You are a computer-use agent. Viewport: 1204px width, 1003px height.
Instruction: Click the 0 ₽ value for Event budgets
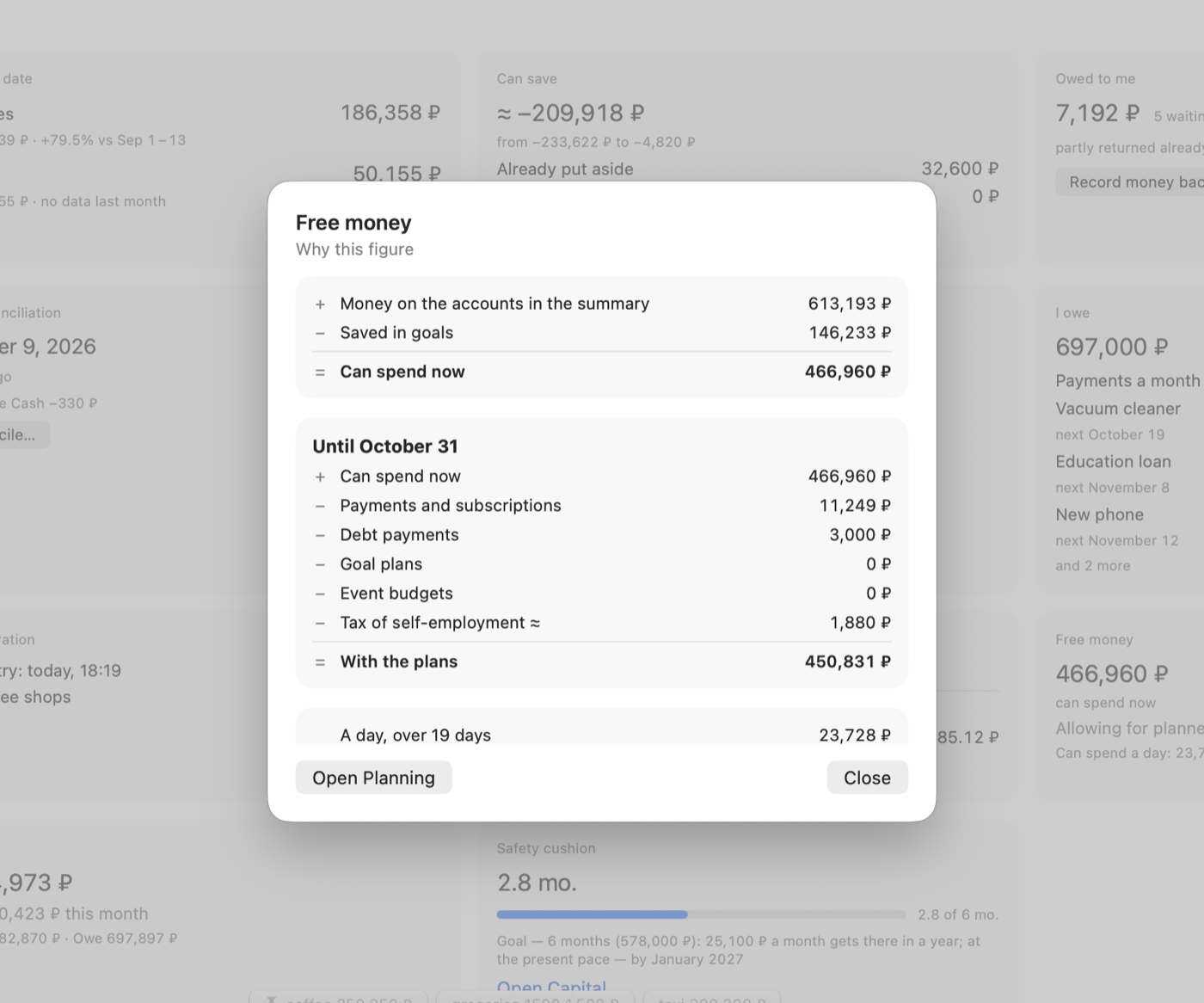point(879,594)
